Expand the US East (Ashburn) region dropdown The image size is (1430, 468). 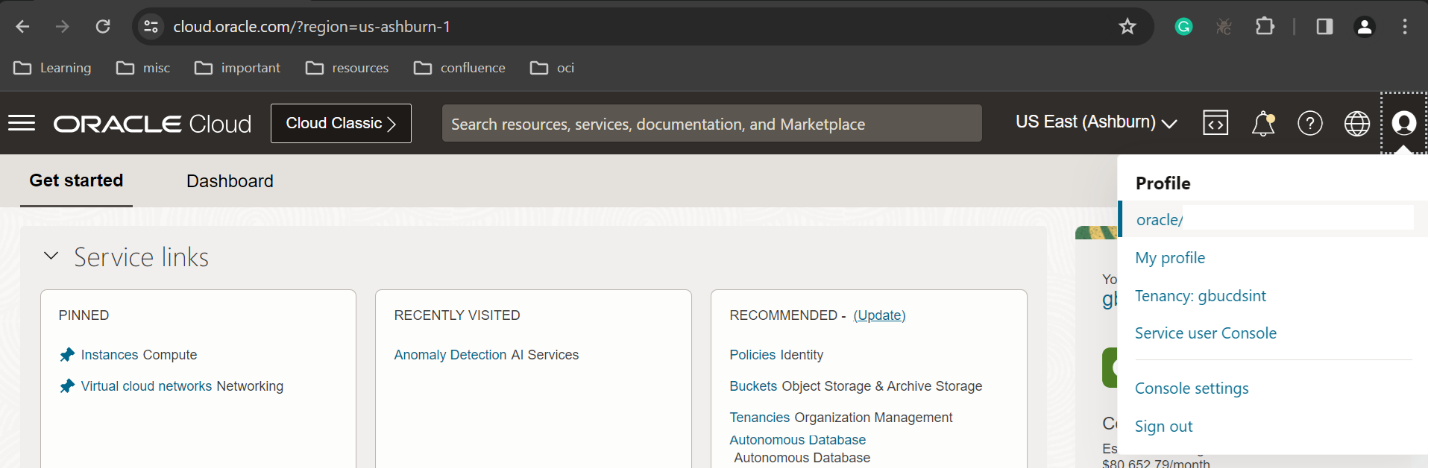(1096, 123)
